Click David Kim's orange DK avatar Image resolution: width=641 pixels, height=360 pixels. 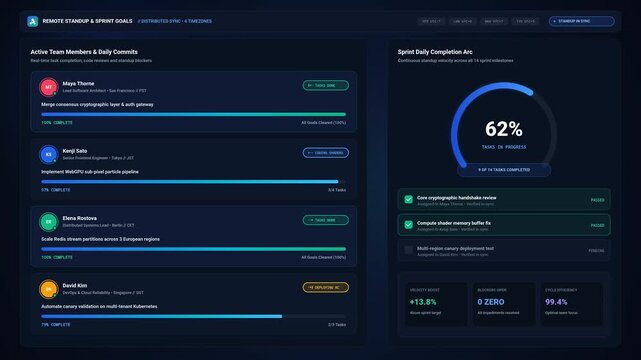tap(48, 289)
